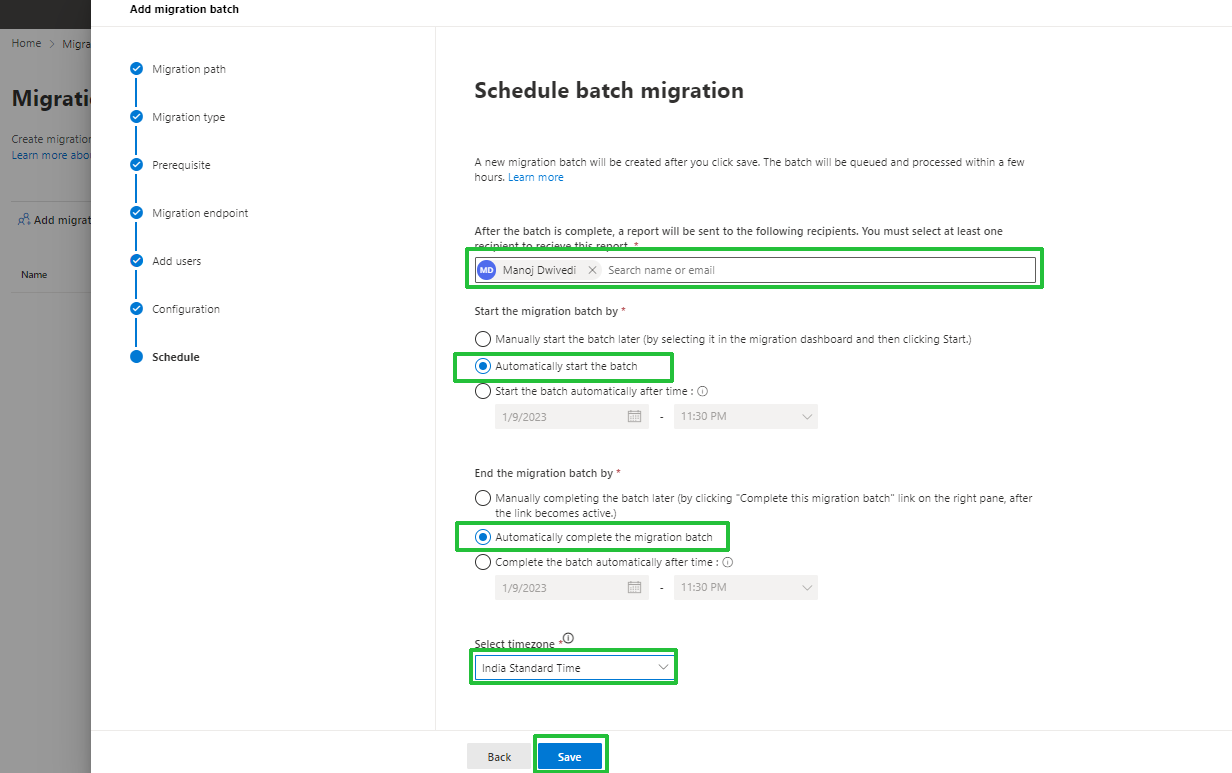This screenshot has width=1232, height=773.
Task: Select Manually start the batch later
Action: click(x=484, y=339)
